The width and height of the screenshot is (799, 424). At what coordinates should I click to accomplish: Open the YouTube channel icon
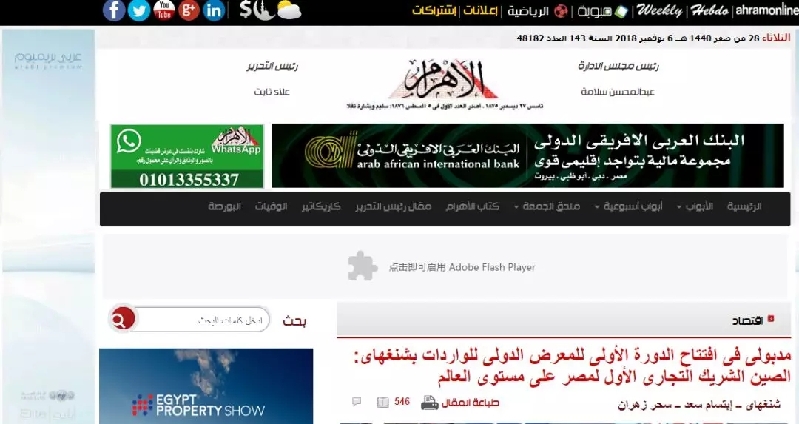[164, 11]
